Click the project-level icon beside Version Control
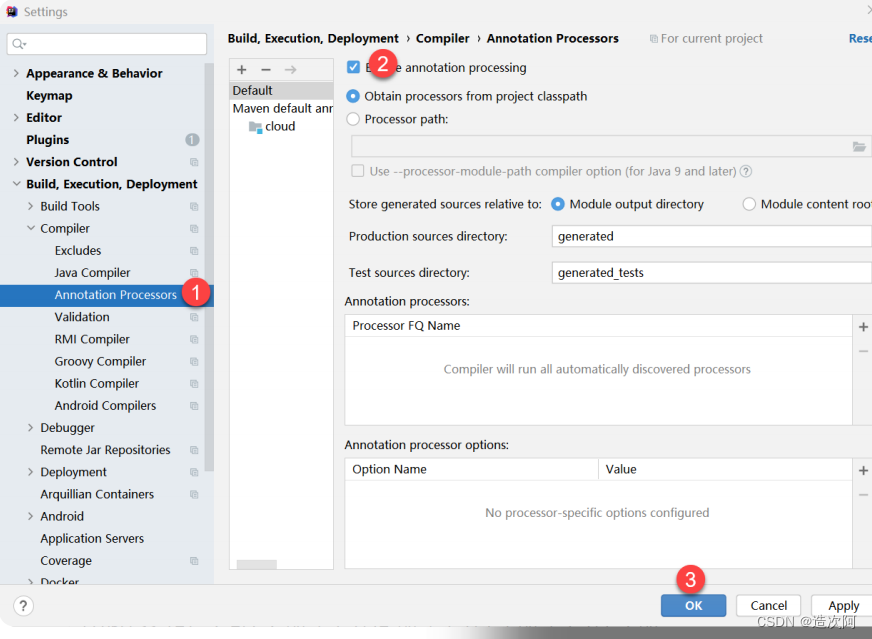The height and width of the screenshot is (639, 872). click(194, 162)
